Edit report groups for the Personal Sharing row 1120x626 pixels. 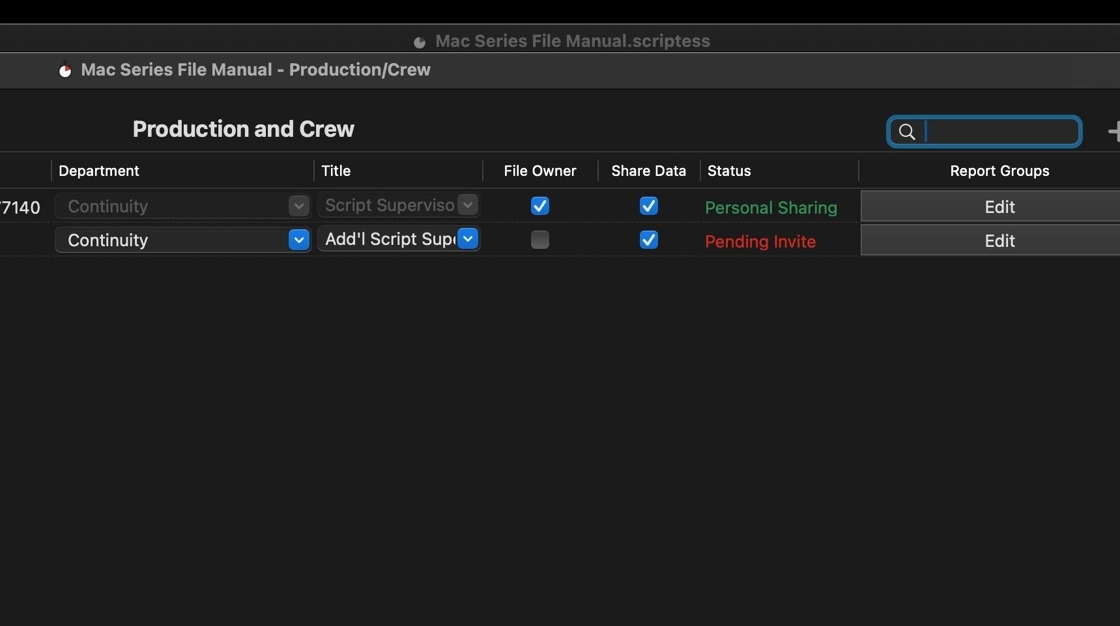coord(999,207)
